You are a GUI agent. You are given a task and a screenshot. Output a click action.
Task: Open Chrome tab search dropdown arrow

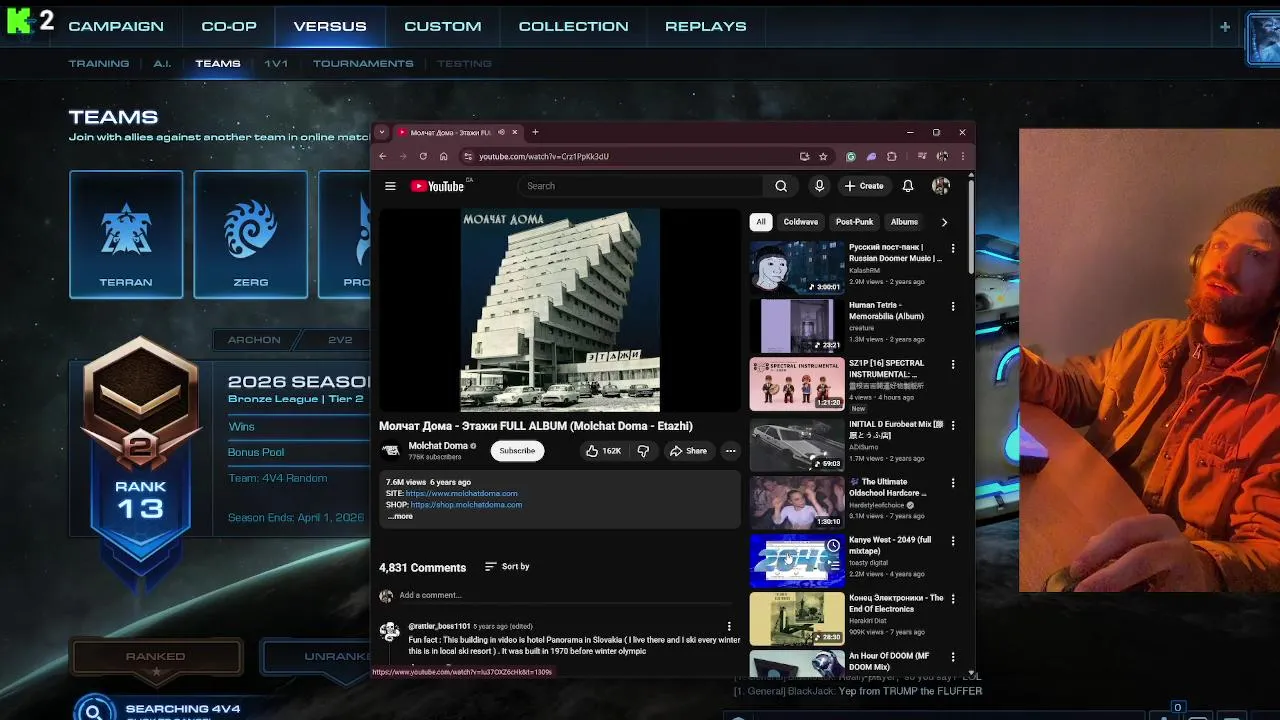point(381,132)
